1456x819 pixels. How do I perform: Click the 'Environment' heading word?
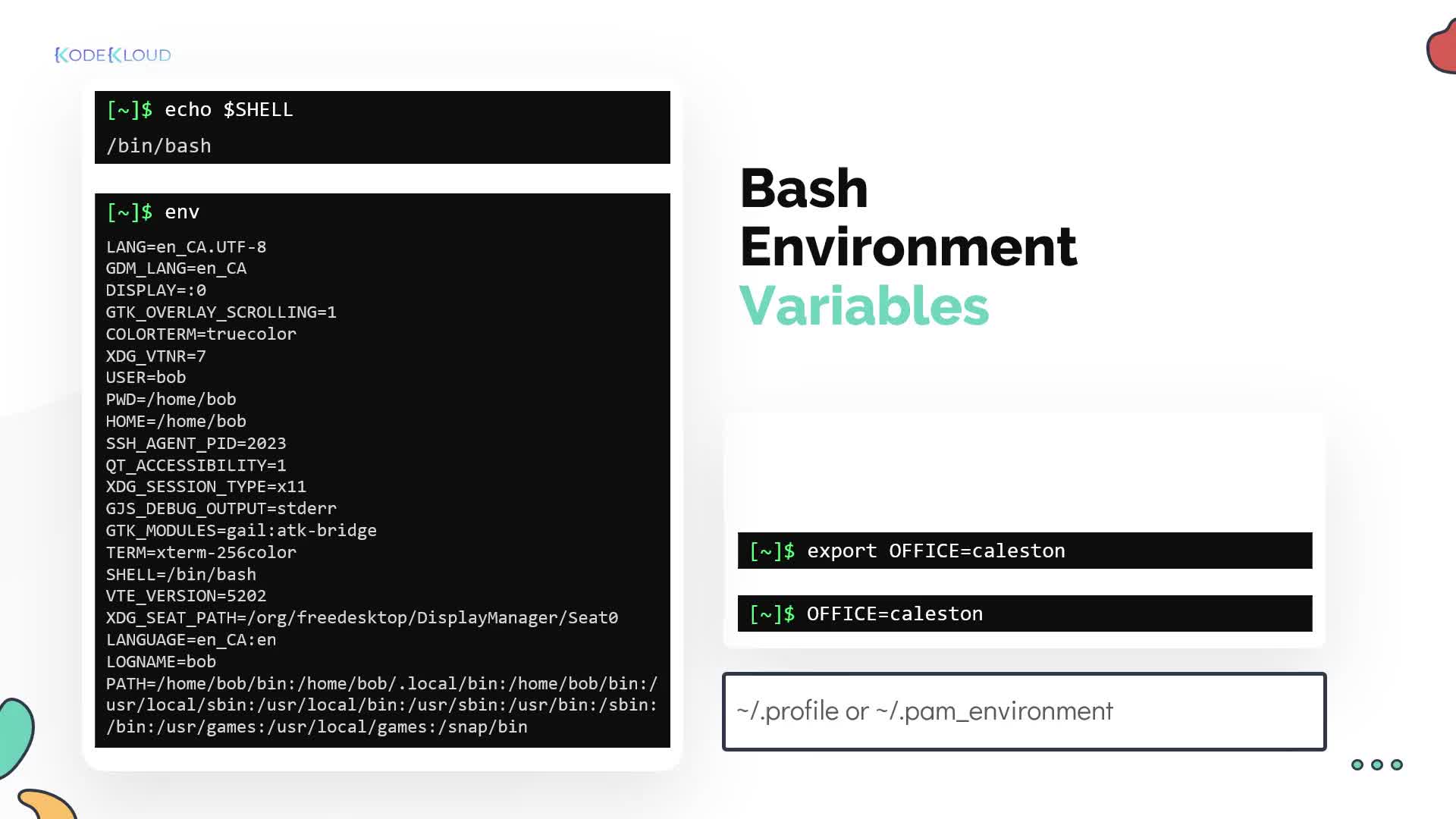(908, 247)
